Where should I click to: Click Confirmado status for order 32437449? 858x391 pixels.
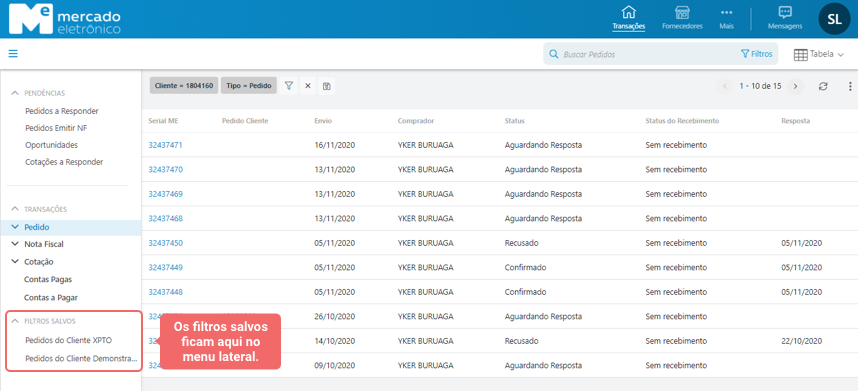pyautogui.click(x=525, y=267)
